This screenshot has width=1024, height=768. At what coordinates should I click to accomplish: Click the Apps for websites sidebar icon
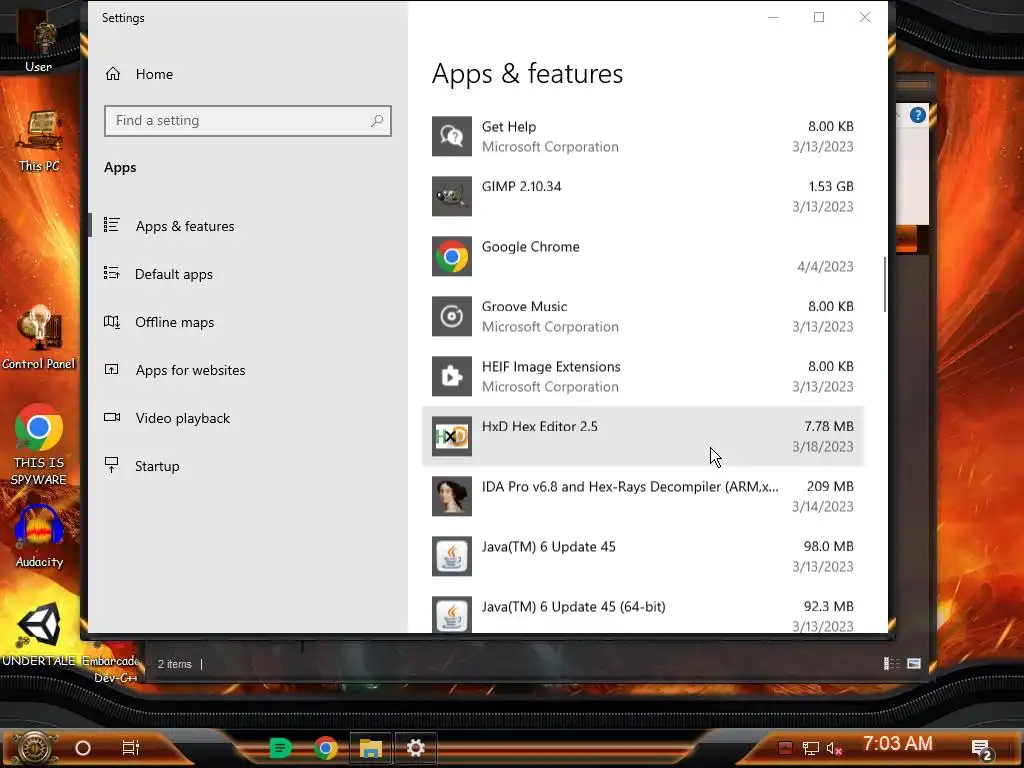tap(112, 370)
